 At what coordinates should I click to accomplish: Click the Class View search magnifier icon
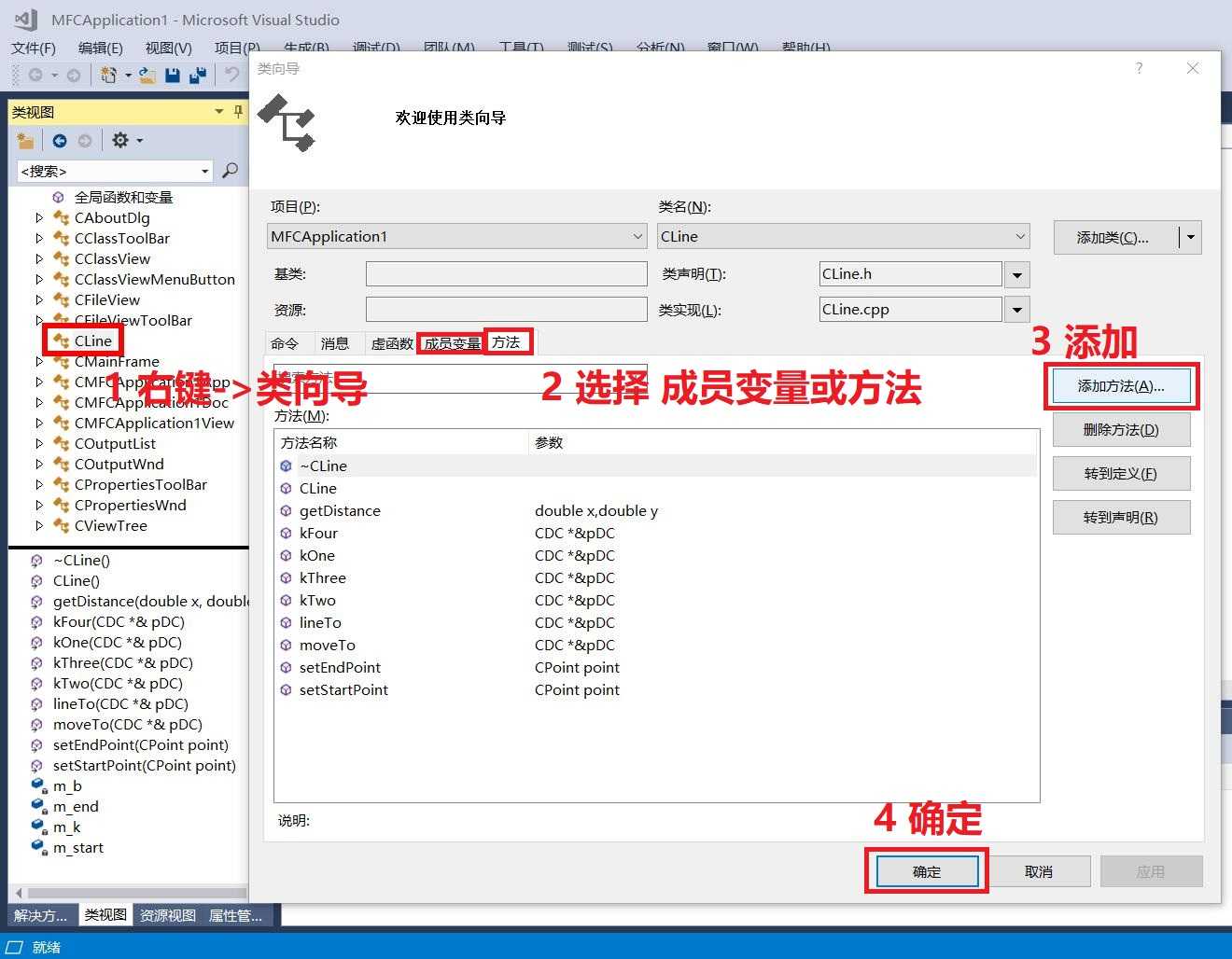tap(231, 171)
